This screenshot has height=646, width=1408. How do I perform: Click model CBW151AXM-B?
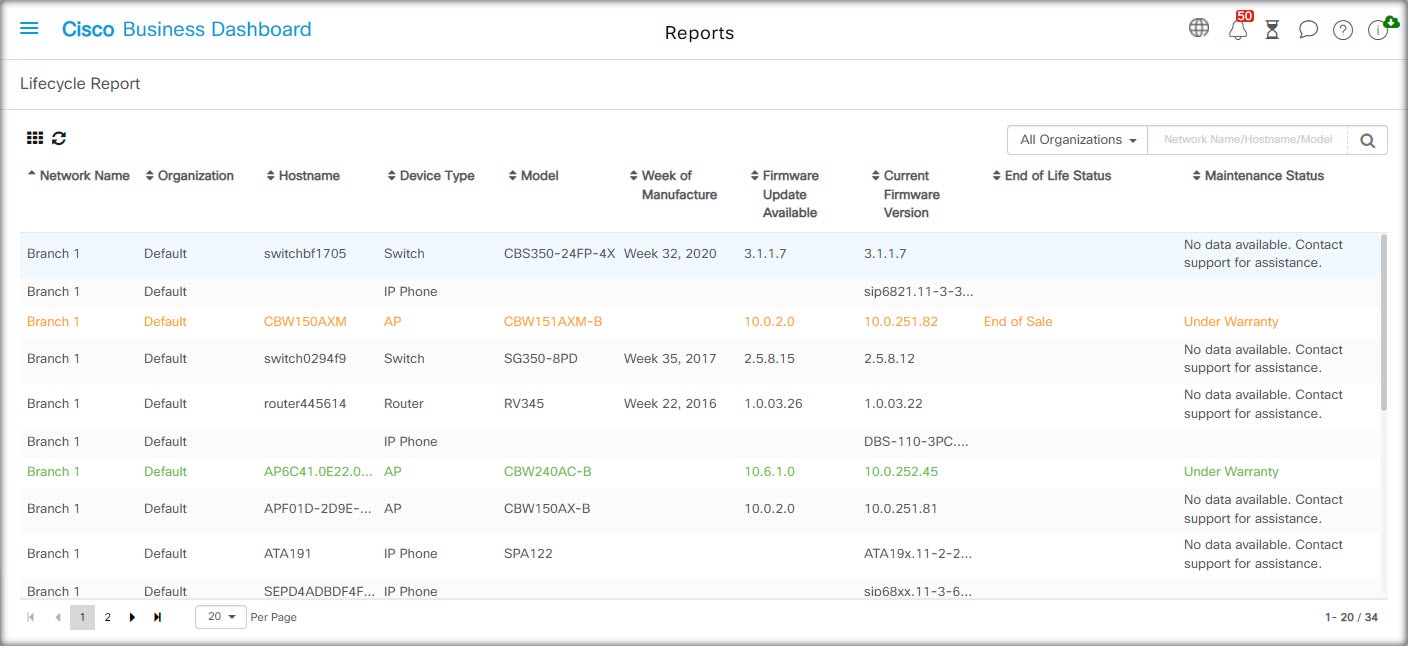pos(553,322)
